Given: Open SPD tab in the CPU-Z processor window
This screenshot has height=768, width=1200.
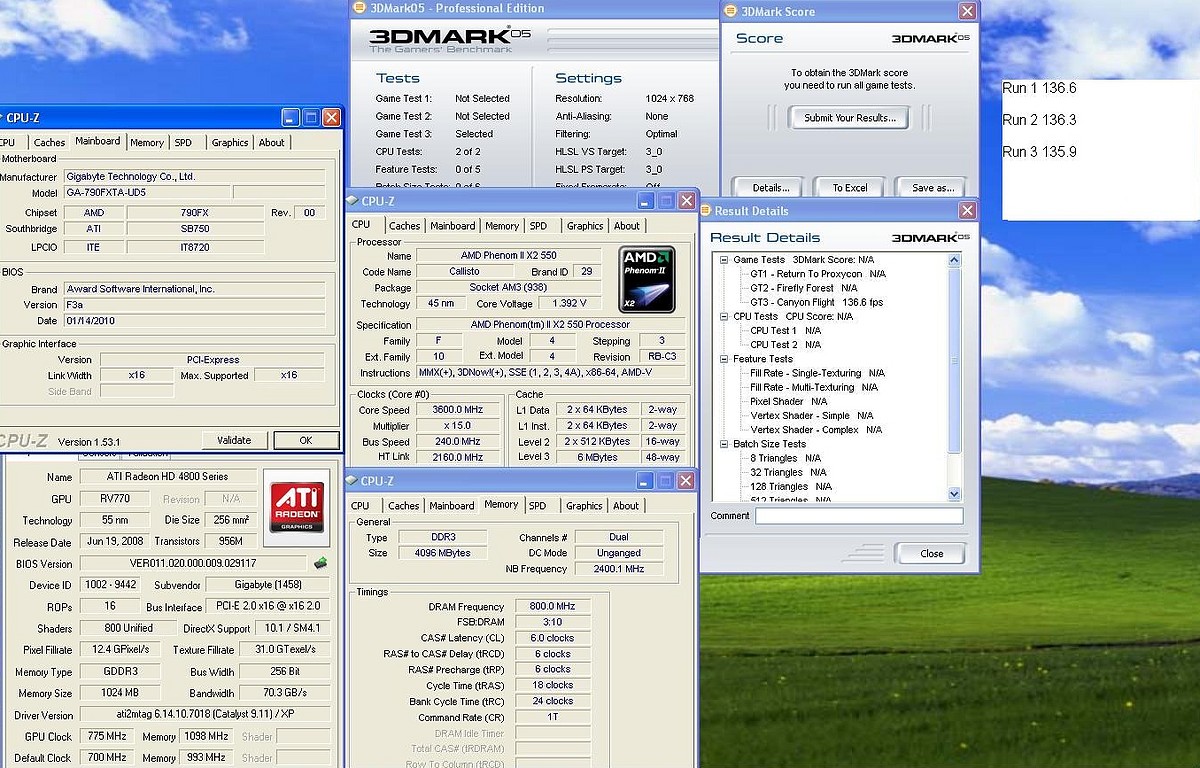Looking at the screenshot, I should pos(539,226).
